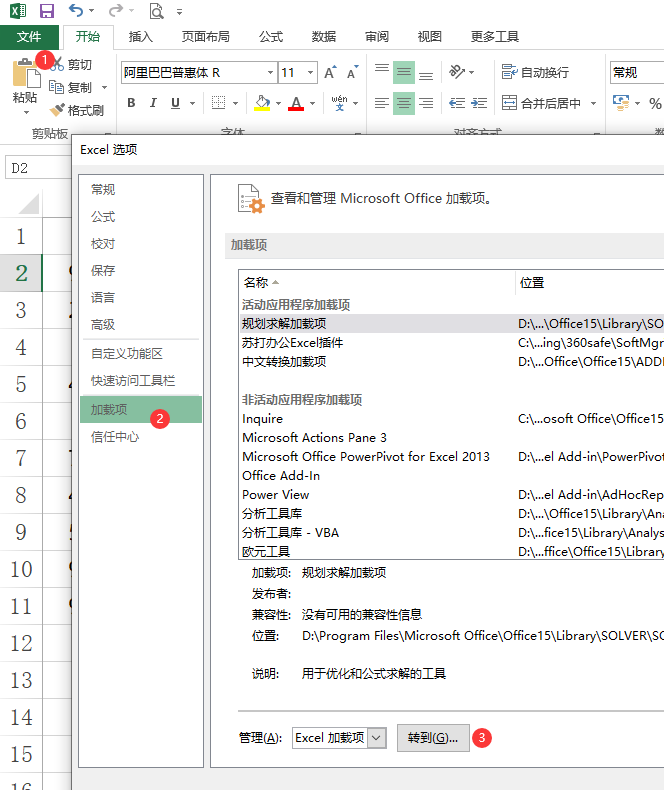Click the wén phonetic guide icon
The width and height of the screenshot is (664, 790).
coord(339,103)
